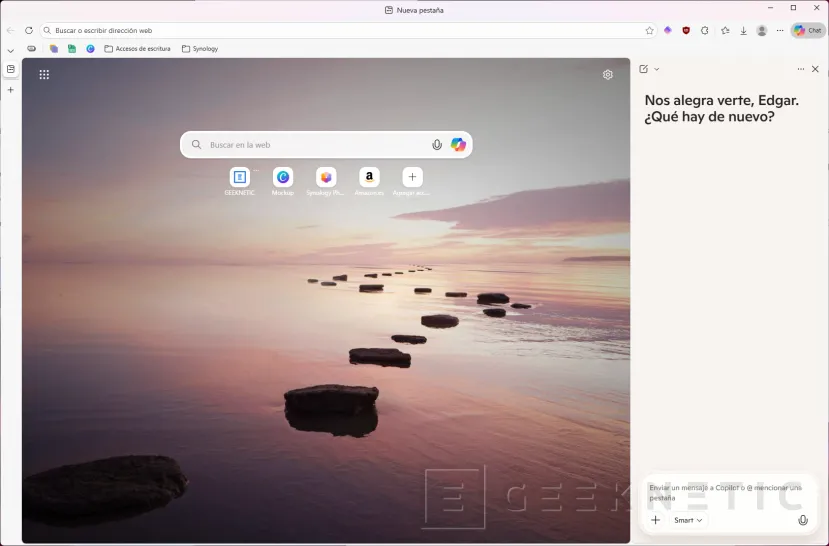
Task: Open the Extensions puzzle-piece icon
Action: pos(705,31)
